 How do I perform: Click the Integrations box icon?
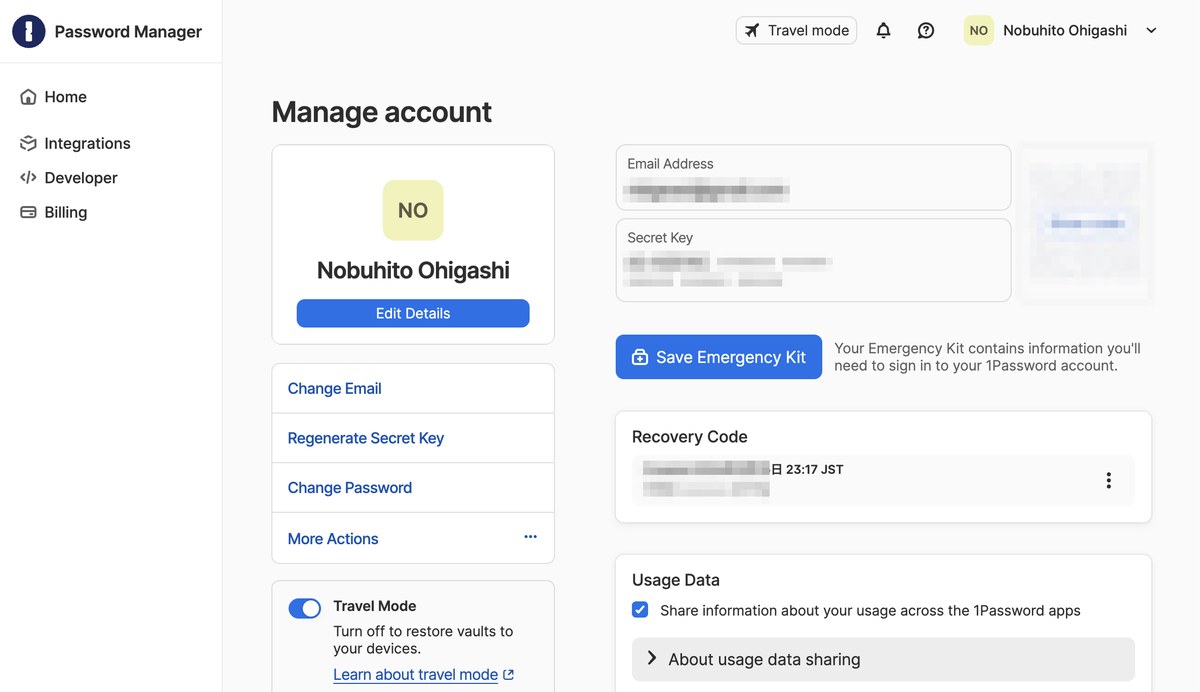click(28, 143)
